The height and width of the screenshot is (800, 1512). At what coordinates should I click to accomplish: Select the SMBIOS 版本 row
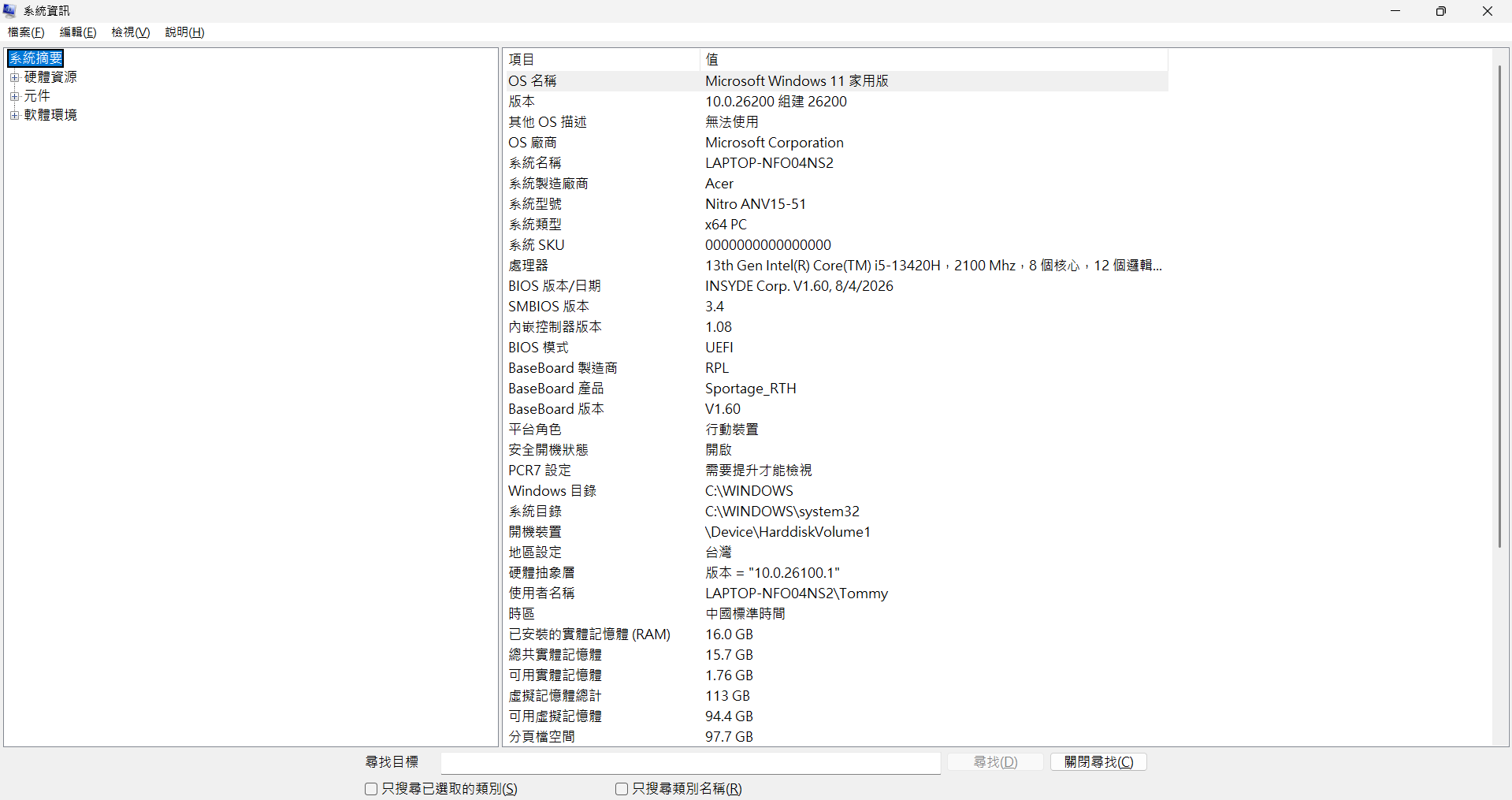tap(835, 307)
